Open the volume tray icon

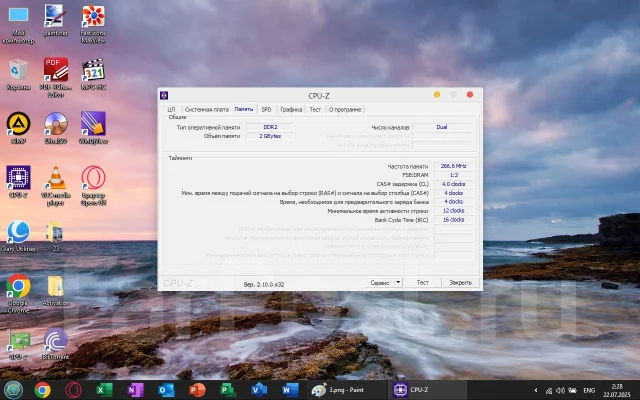(560, 391)
